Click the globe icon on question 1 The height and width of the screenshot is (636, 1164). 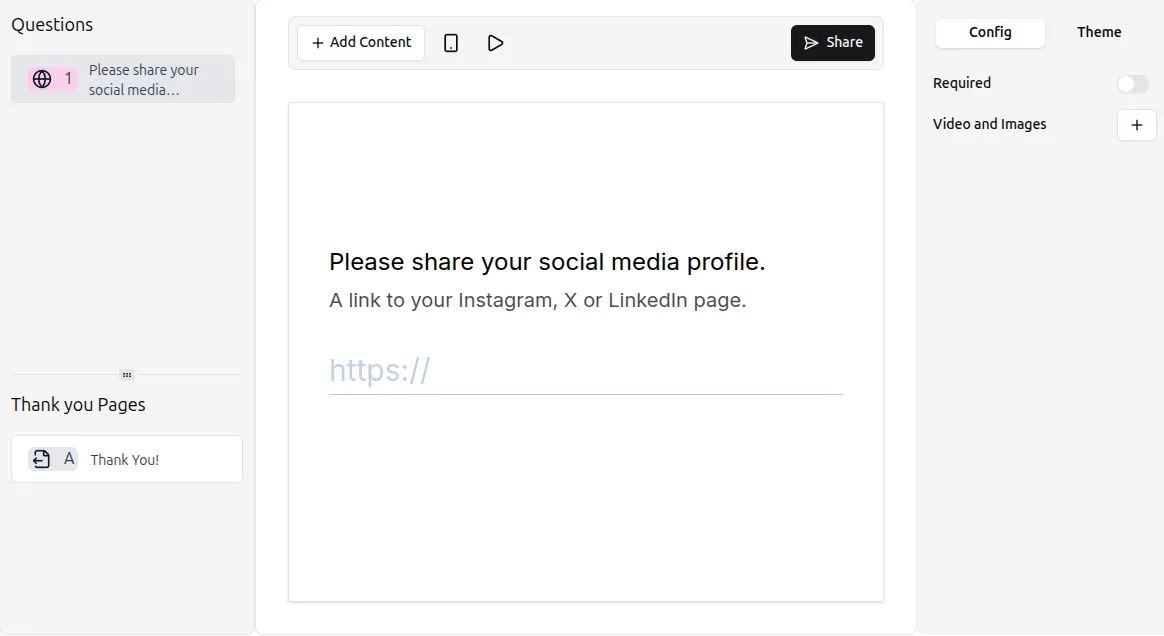(x=42, y=79)
